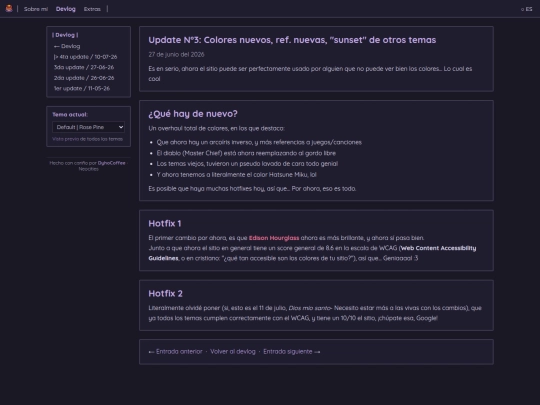Screen dimensions: 540x405
Task: Go back via ← Devlog sidebar link
Action: (67, 46)
